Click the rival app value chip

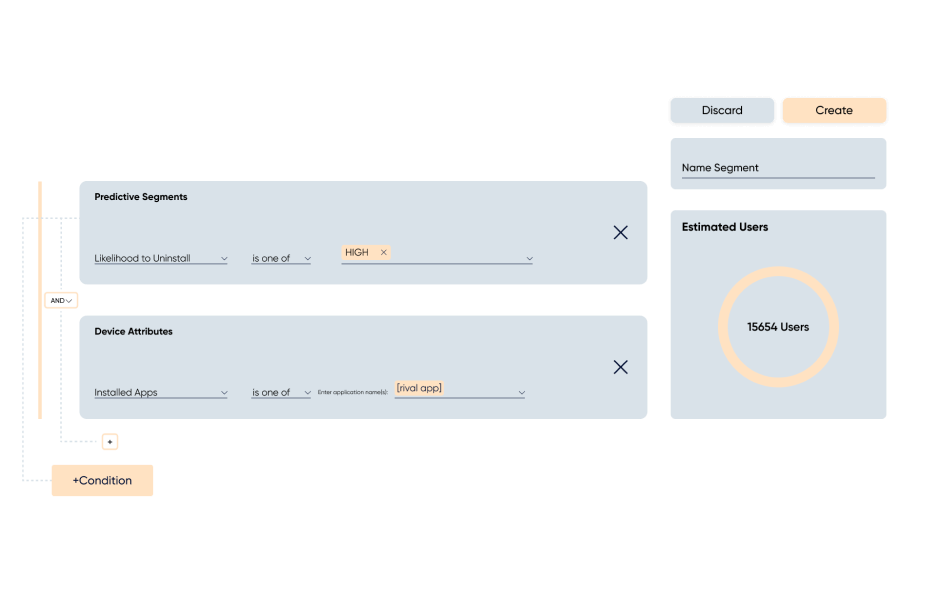click(419, 387)
